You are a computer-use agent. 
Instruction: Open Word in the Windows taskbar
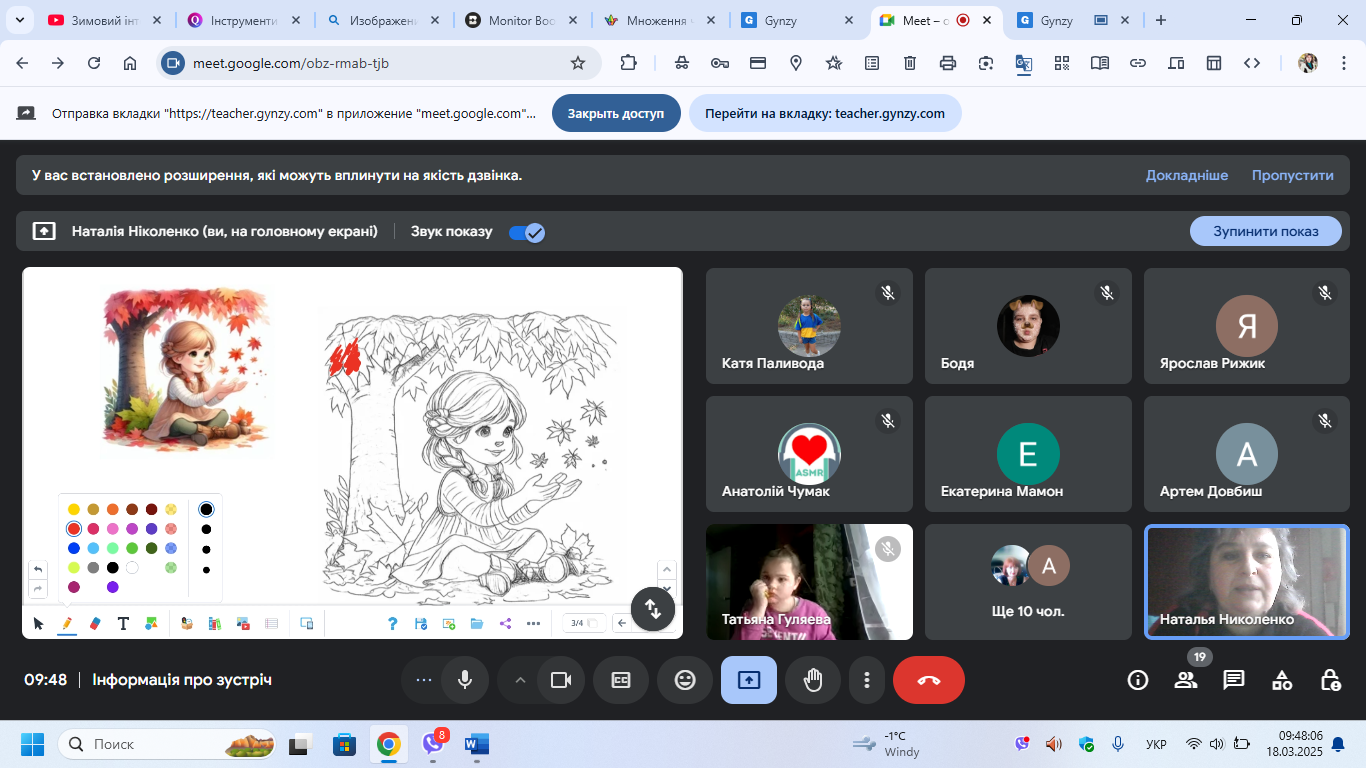click(477, 744)
